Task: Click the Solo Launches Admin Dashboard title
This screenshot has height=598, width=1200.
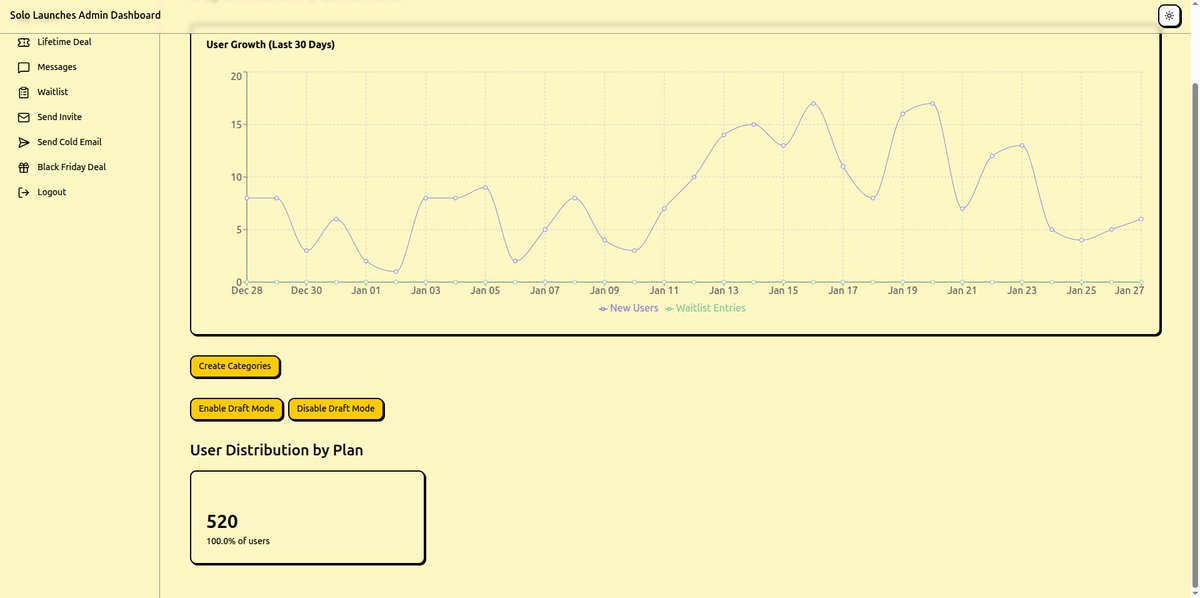Action: coord(85,15)
